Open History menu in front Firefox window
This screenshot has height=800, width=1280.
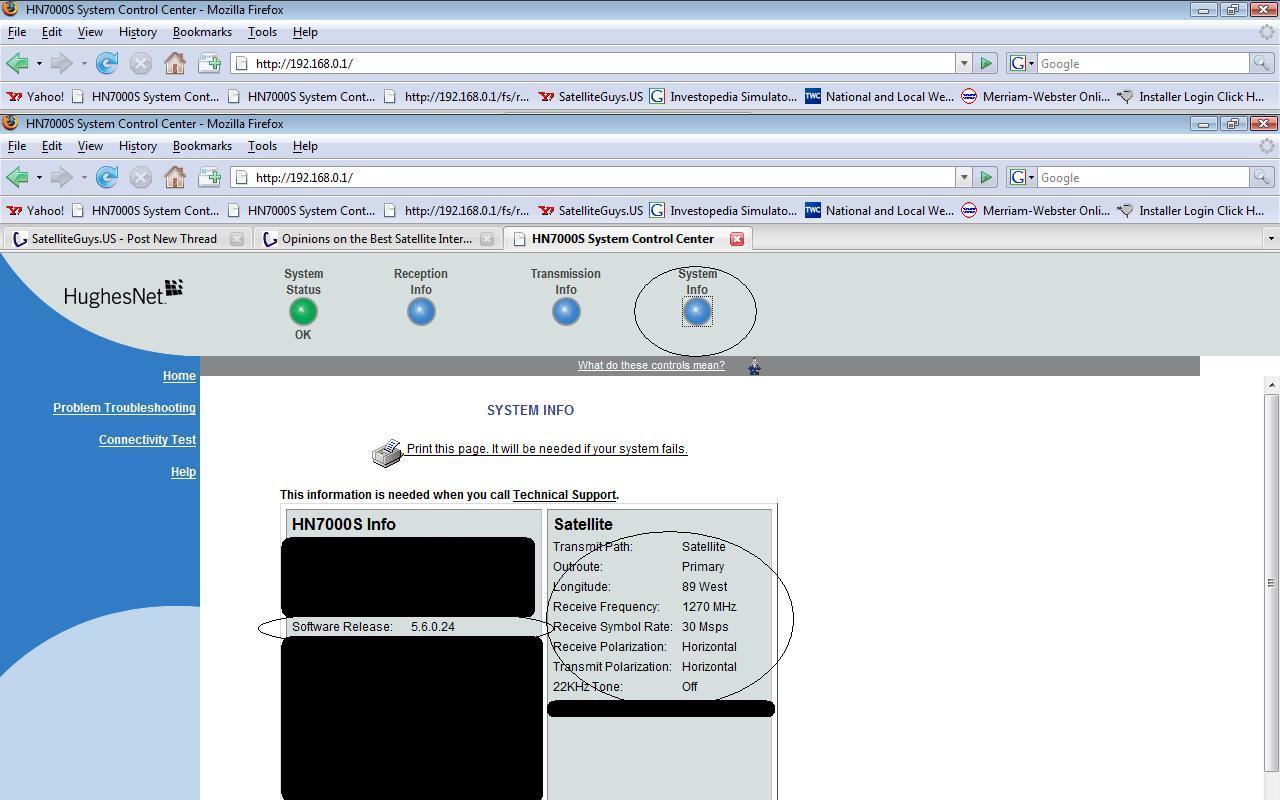(137, 146)
